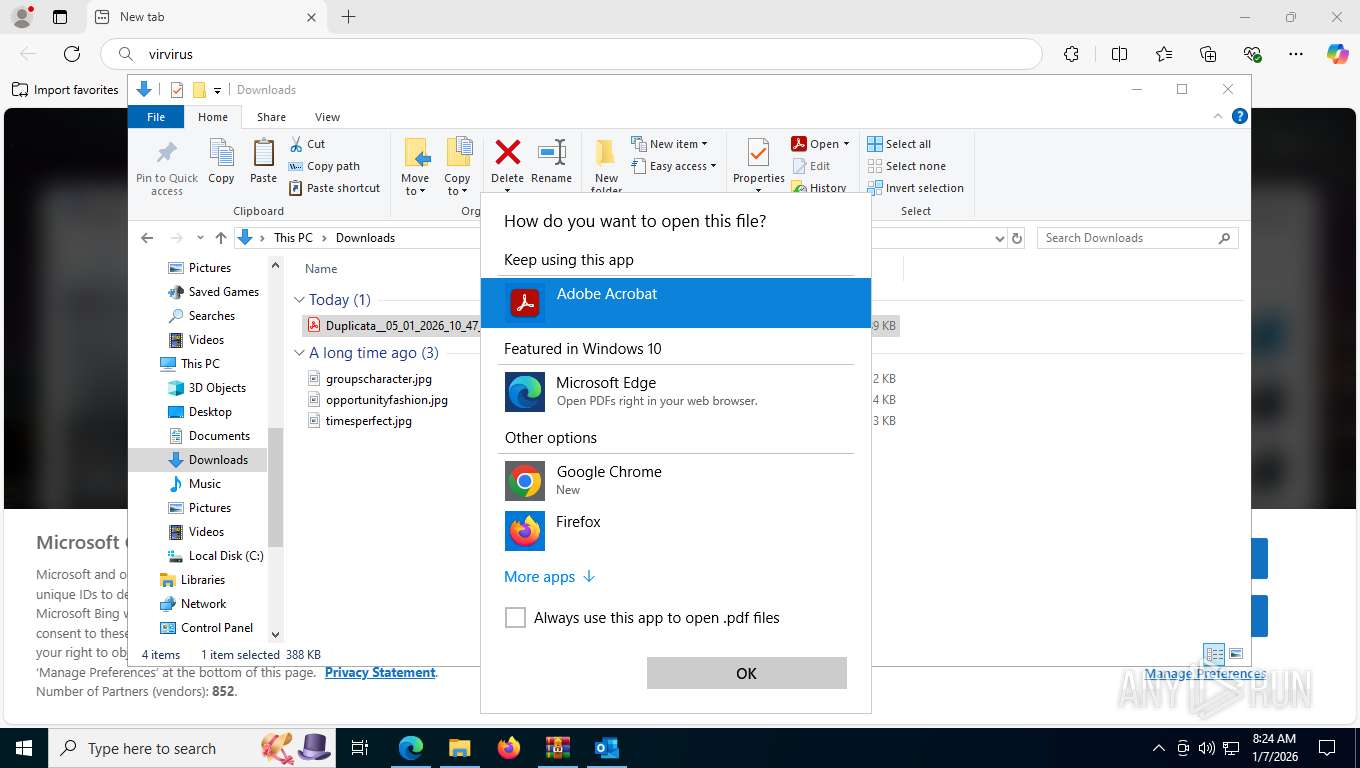
Task: Go up one folder level
Action: pos(221,238)
